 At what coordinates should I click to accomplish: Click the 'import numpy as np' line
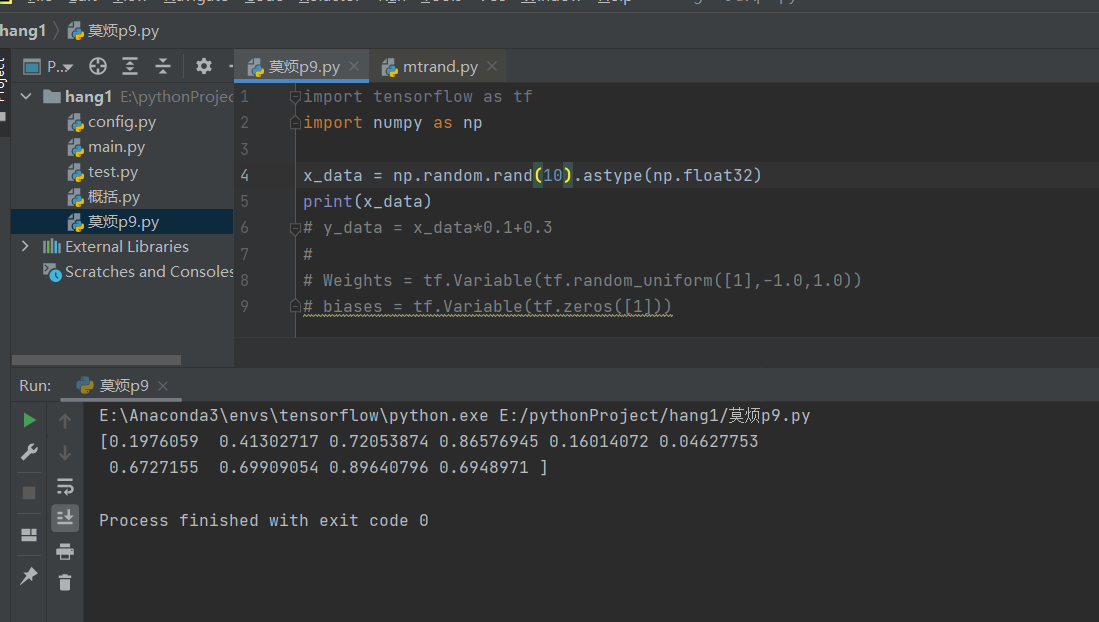(392, 123)
